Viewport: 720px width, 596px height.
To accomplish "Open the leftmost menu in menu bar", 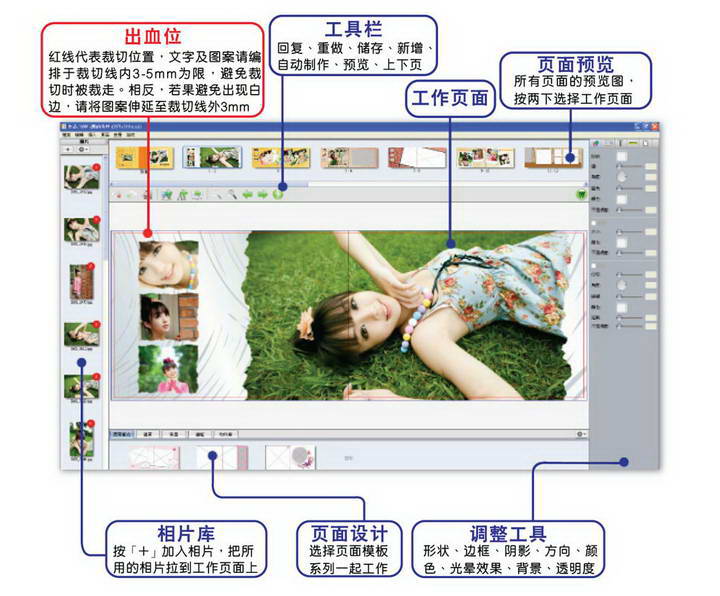I will pyautogui.click(x=67, y=135).
